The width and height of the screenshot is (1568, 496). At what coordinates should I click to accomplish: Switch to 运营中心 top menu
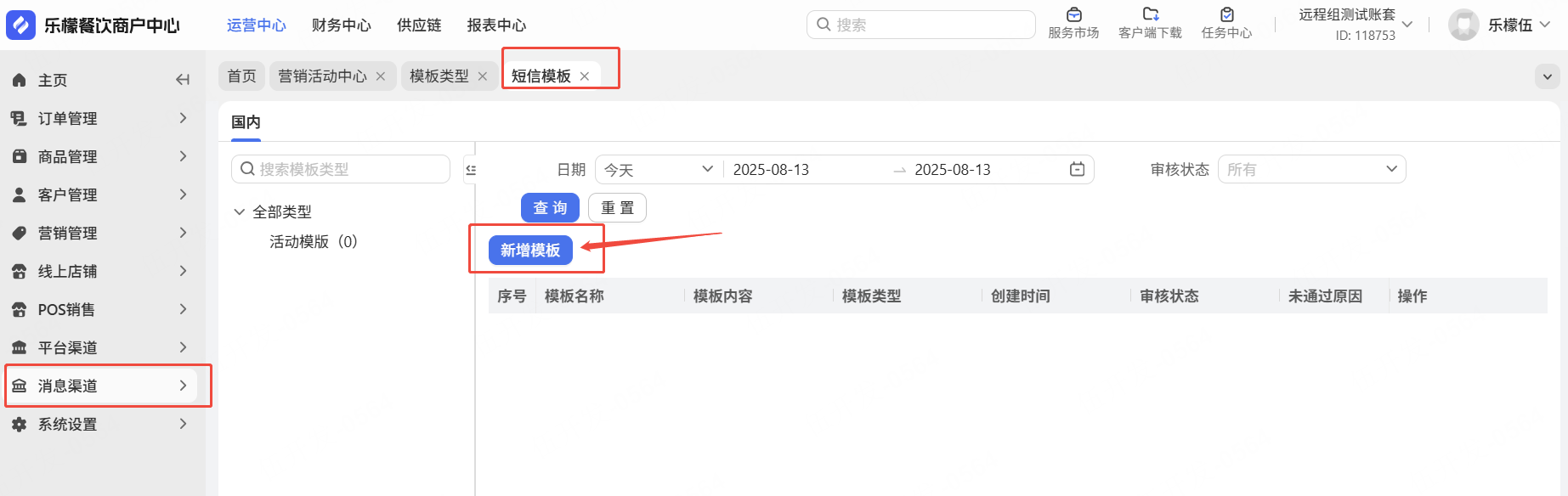tap(257, 25)
